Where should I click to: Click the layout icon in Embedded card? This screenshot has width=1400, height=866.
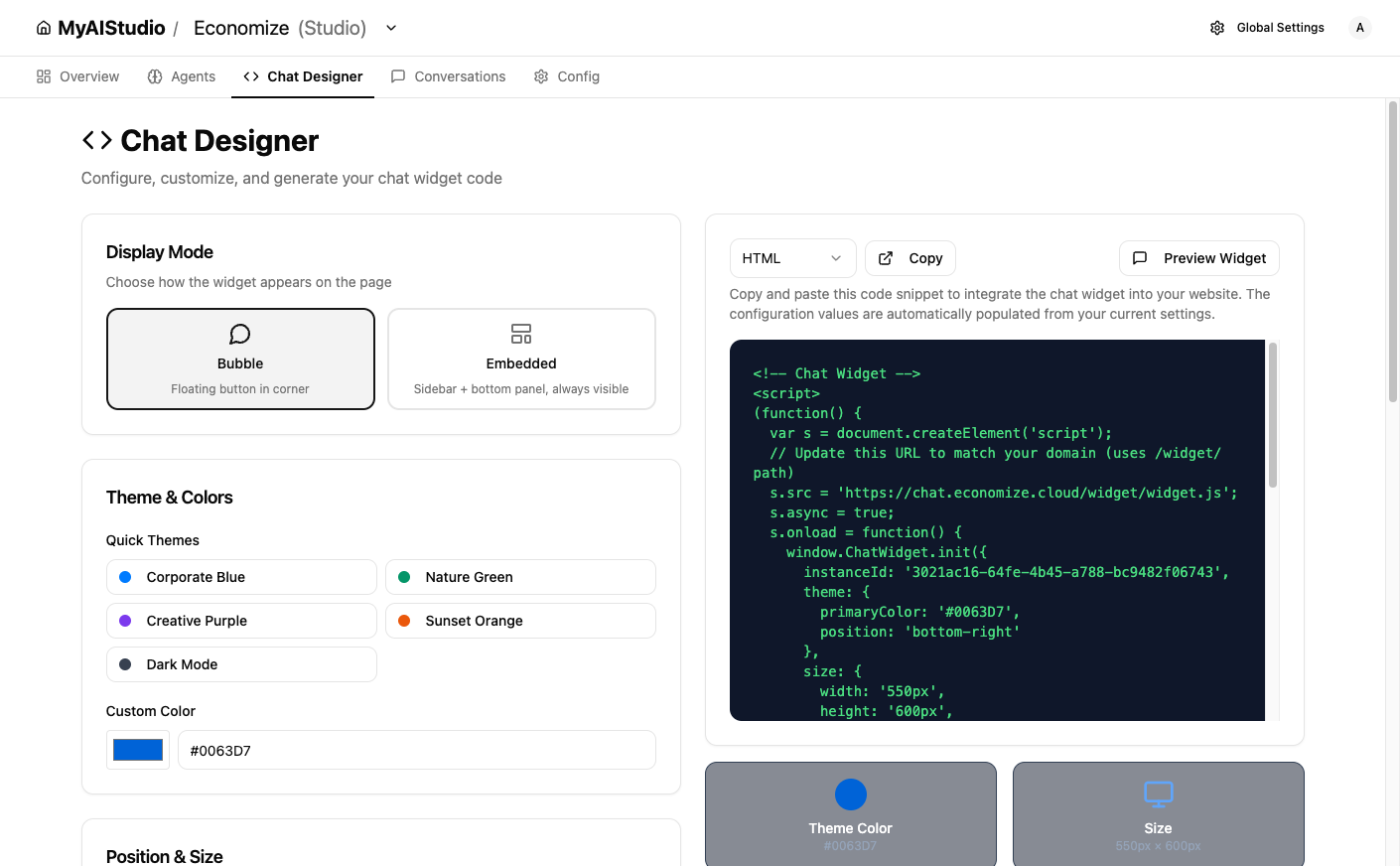(521, 334)
